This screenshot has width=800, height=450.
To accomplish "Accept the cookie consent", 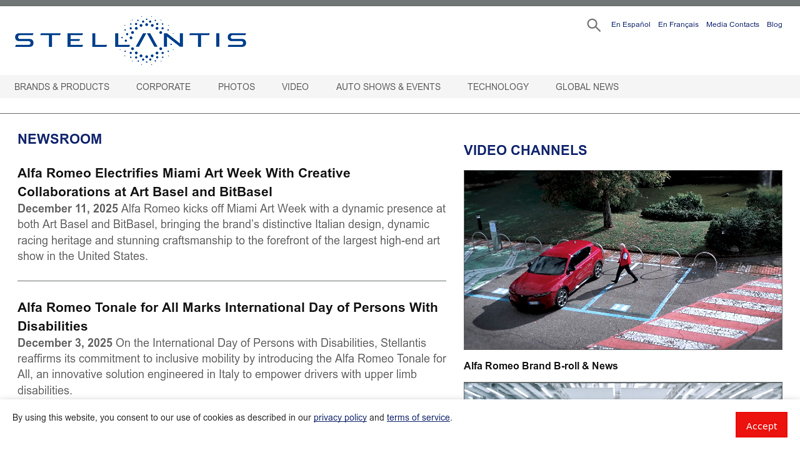I will coord(761,425).
